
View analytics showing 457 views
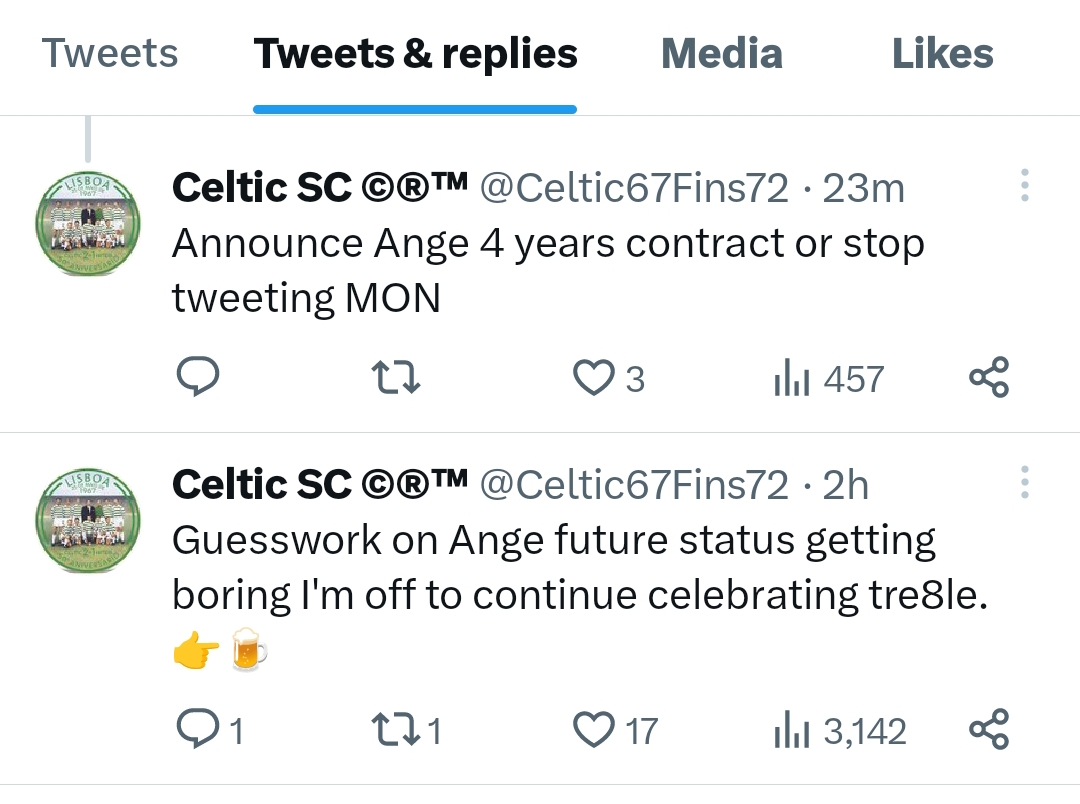[829, 379]
